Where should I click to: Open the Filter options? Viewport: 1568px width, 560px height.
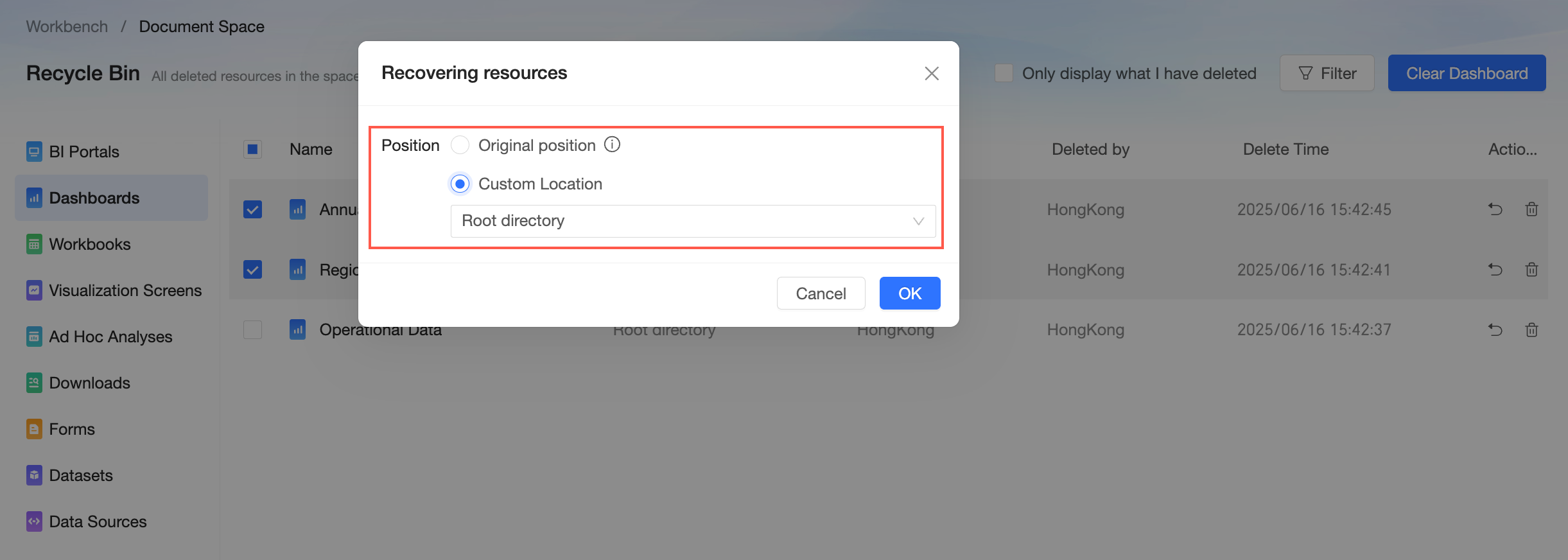(1327, 73)
